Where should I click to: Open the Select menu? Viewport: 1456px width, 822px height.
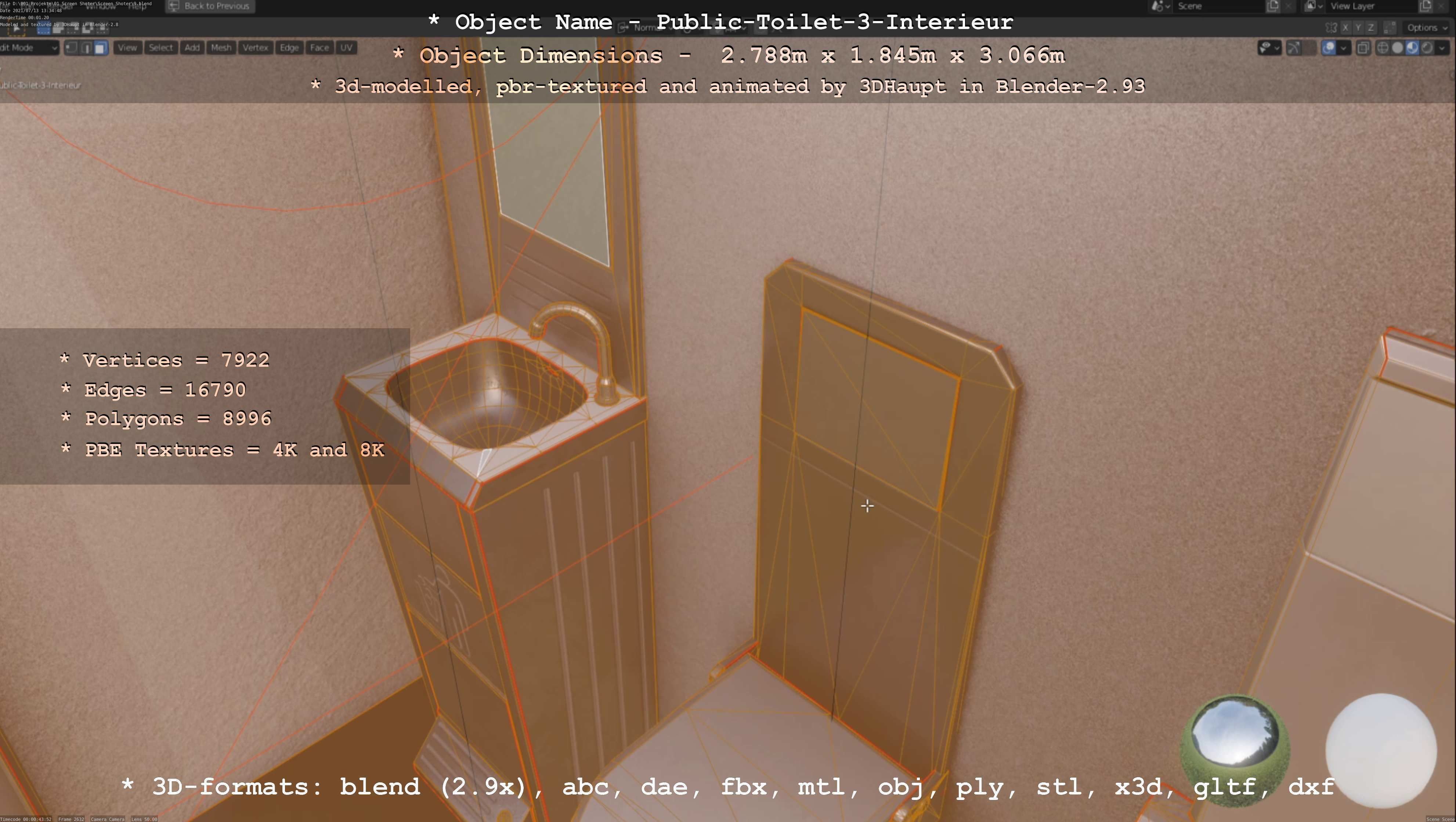pos(160,48)
